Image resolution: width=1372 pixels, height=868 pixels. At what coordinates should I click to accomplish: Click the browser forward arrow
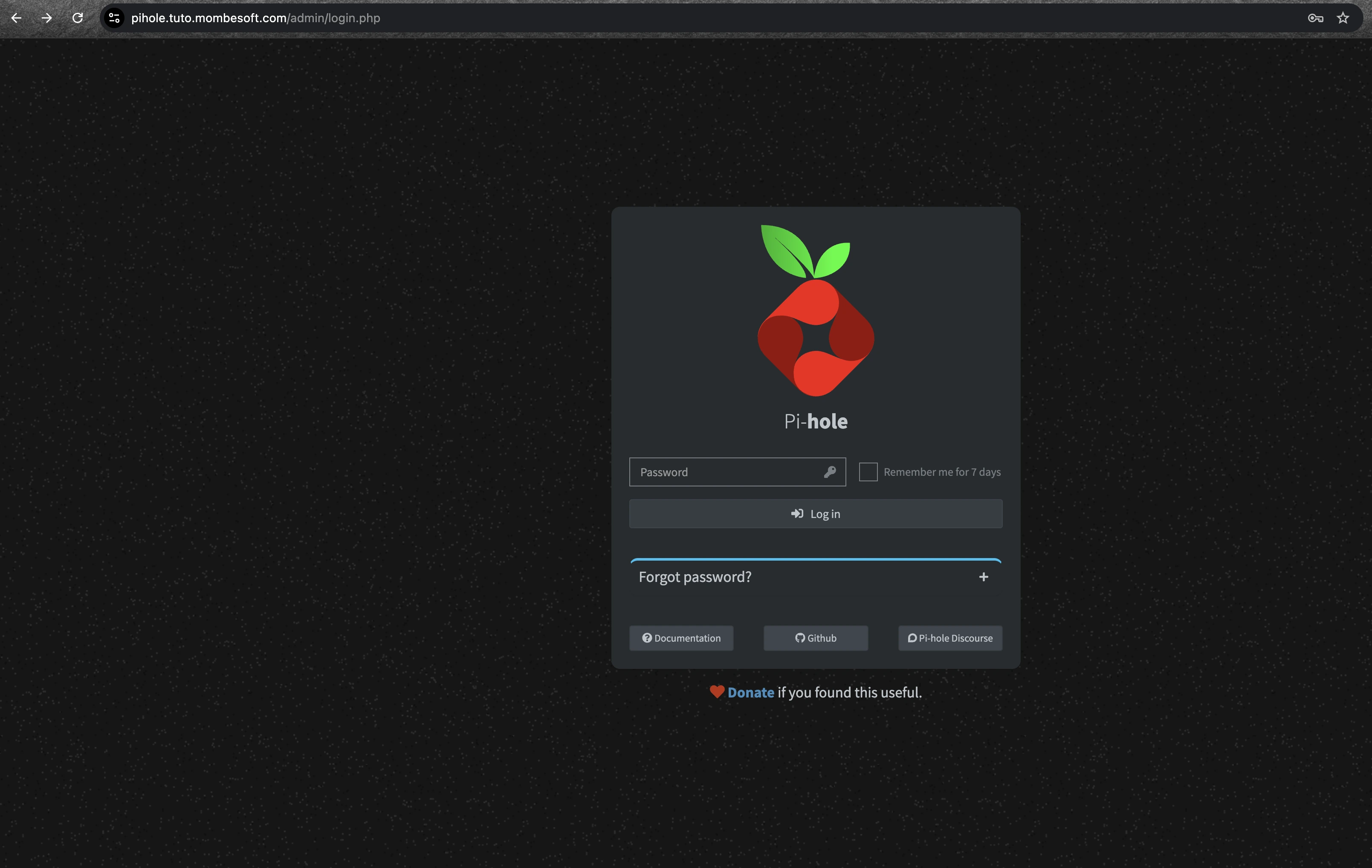47,18
